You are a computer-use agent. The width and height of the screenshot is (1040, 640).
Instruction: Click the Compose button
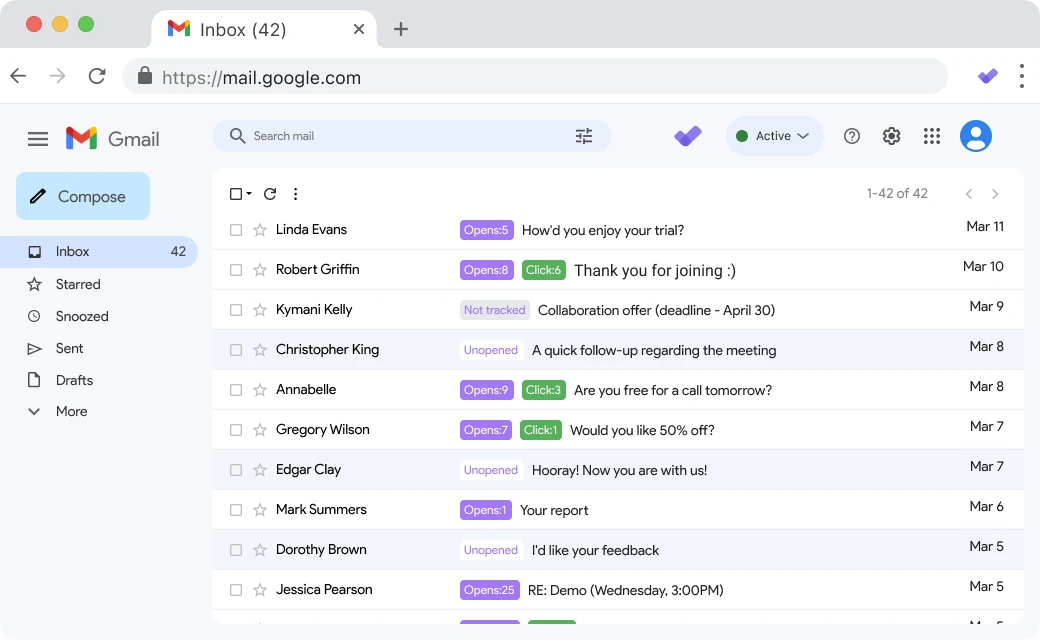83,196
